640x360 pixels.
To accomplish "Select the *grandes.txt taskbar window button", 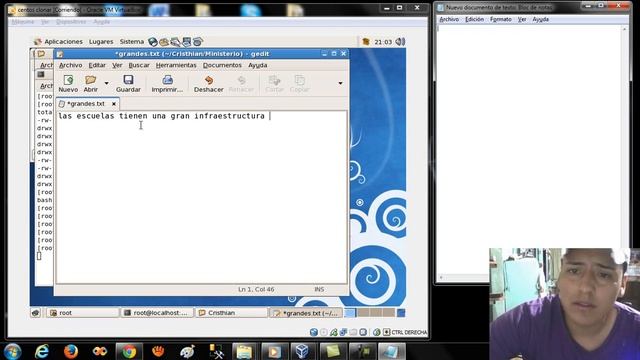I will [306, 313].
